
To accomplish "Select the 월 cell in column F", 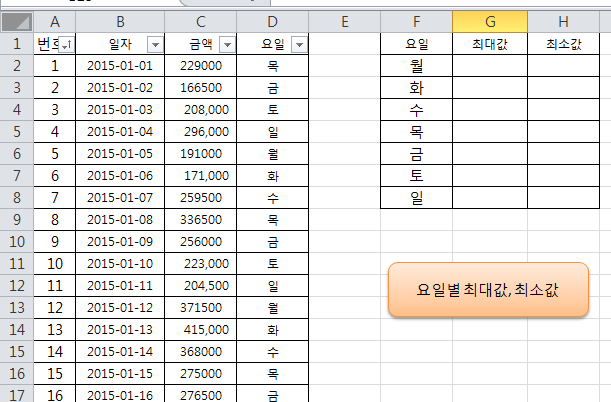I will [417, 66].
